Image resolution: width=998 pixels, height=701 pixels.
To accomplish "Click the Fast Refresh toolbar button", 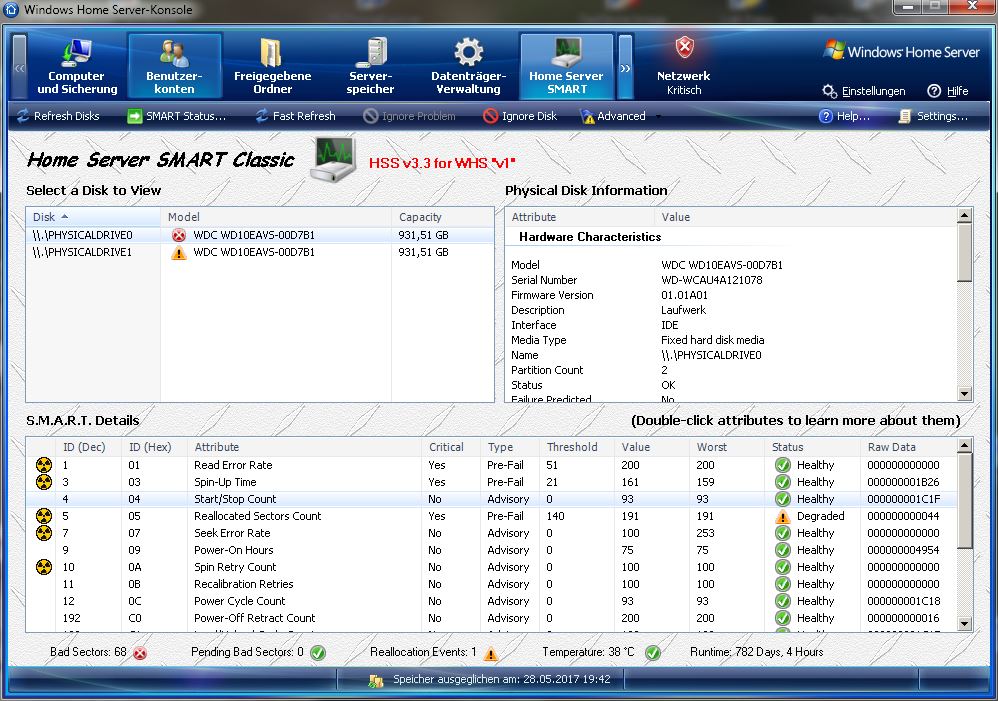I will point(295,116).
